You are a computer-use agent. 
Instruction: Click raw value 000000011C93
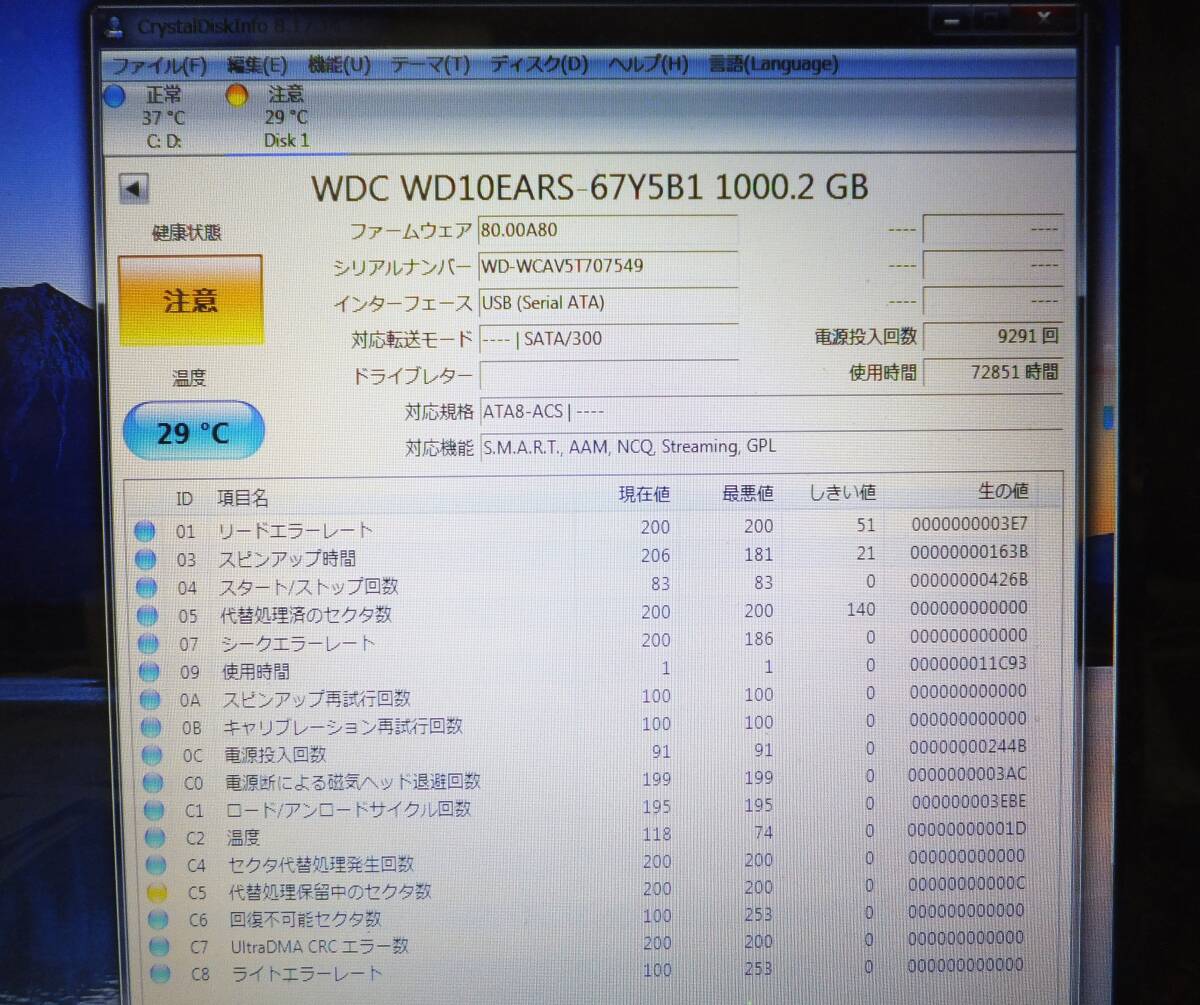click(x=968, y=663)
